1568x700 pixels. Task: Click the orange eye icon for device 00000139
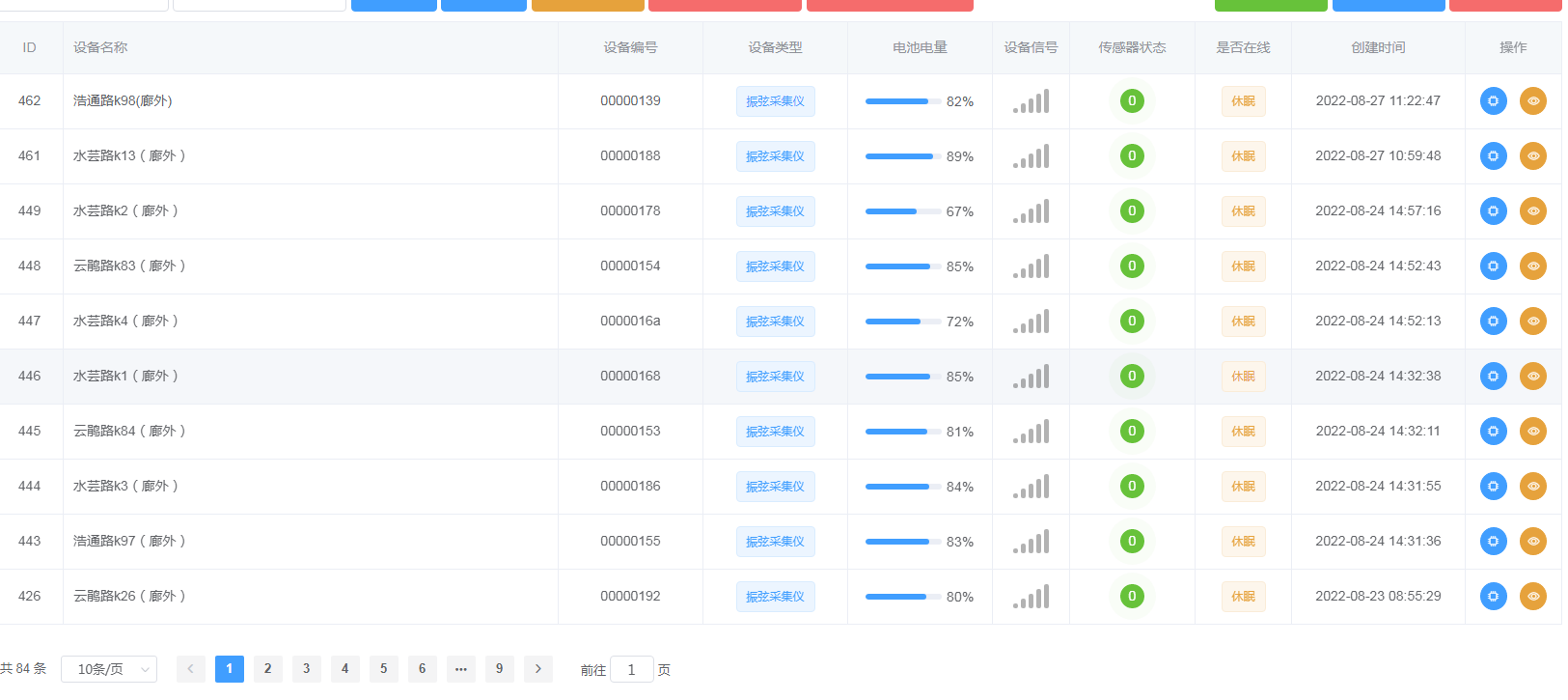pyautogui.click(x=1532, y=101)
